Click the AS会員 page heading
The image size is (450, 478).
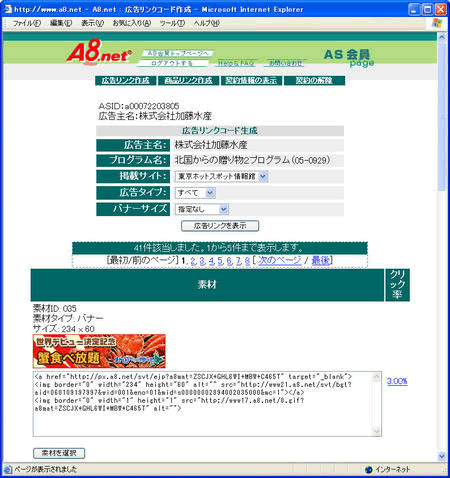(348, 58)
